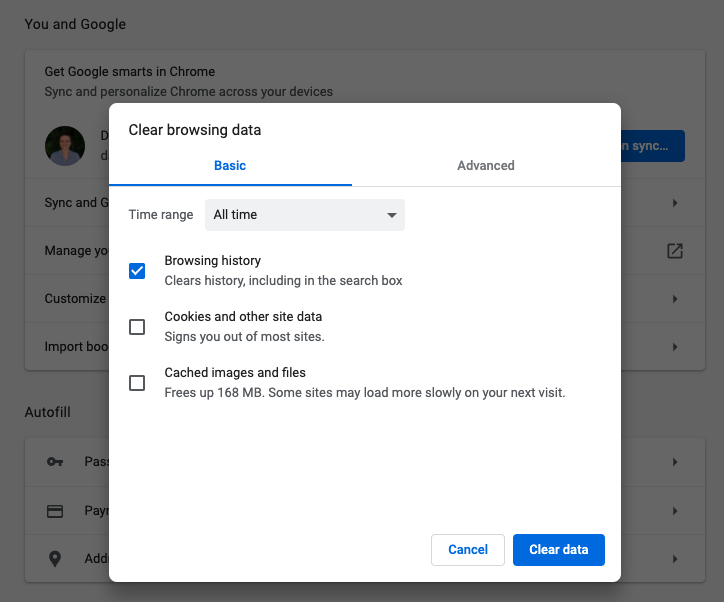Click the 'Time range' label
The image size is (724, 602).
point(161,215)
